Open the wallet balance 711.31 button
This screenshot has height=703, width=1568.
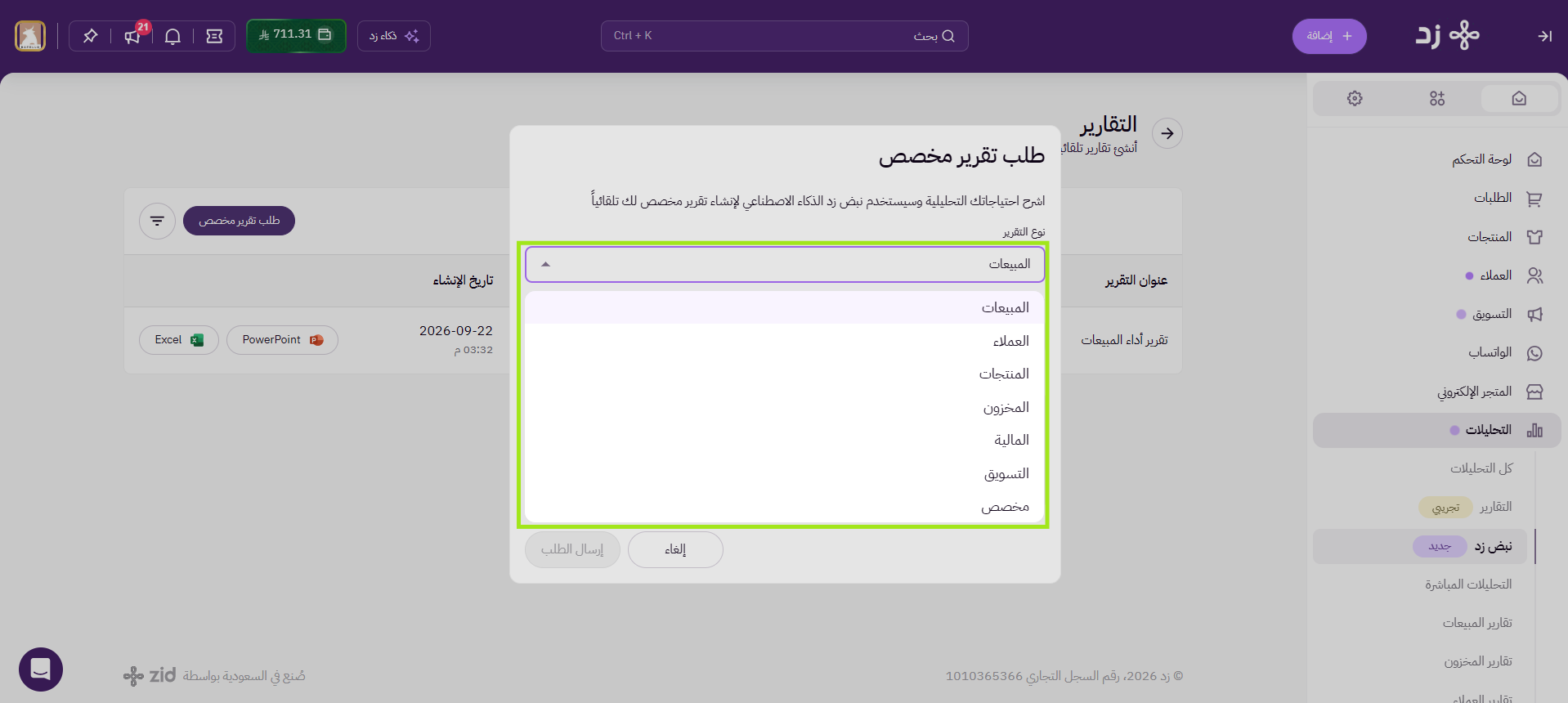tap(296, 35)
